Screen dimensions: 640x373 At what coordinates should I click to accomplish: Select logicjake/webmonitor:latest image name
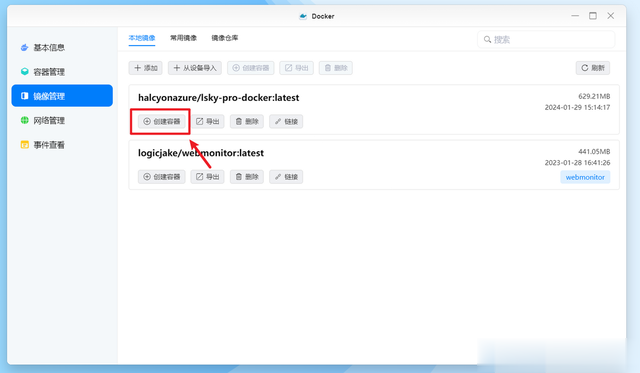point(201,153)
